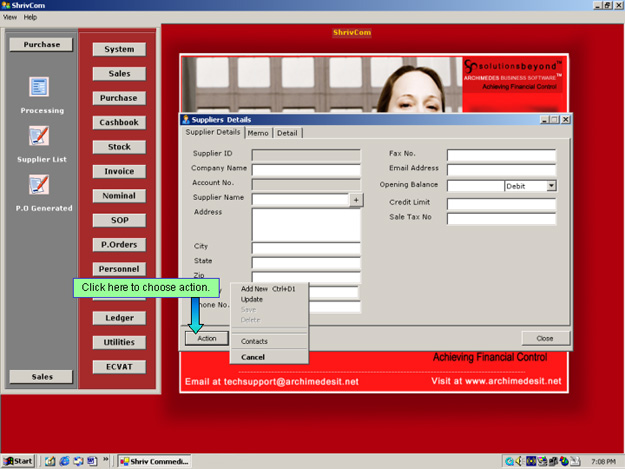Select the Supplier Details tab
Viewport: 625px width, 469px height.
(213, 132)
